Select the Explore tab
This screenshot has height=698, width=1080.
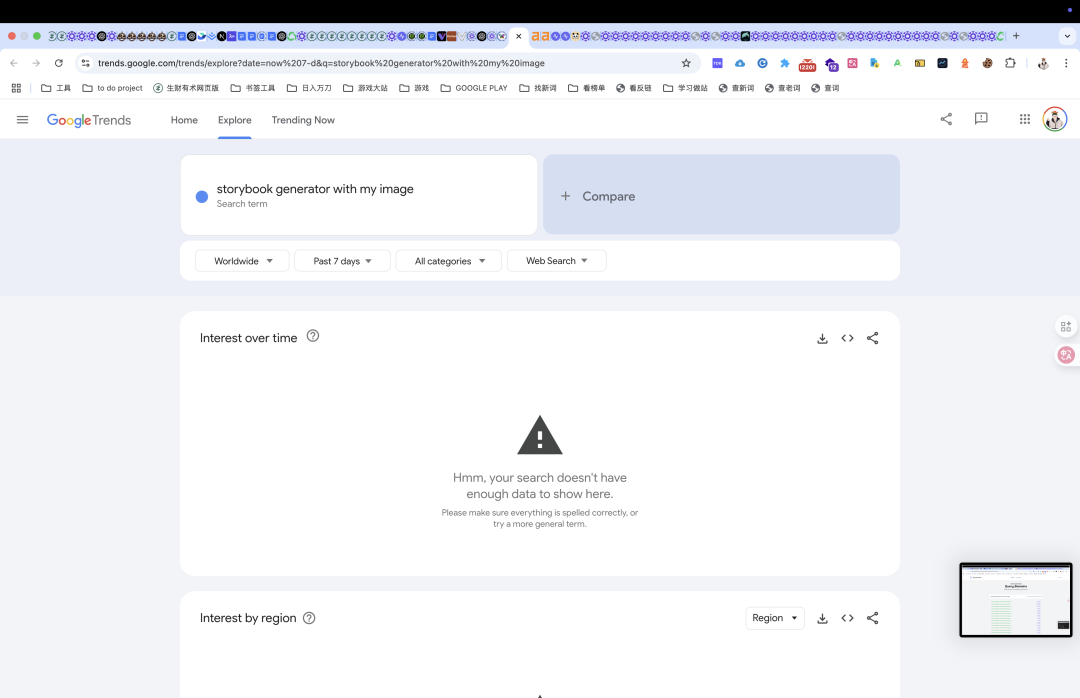pyautogui.click(x=235, y=120)
